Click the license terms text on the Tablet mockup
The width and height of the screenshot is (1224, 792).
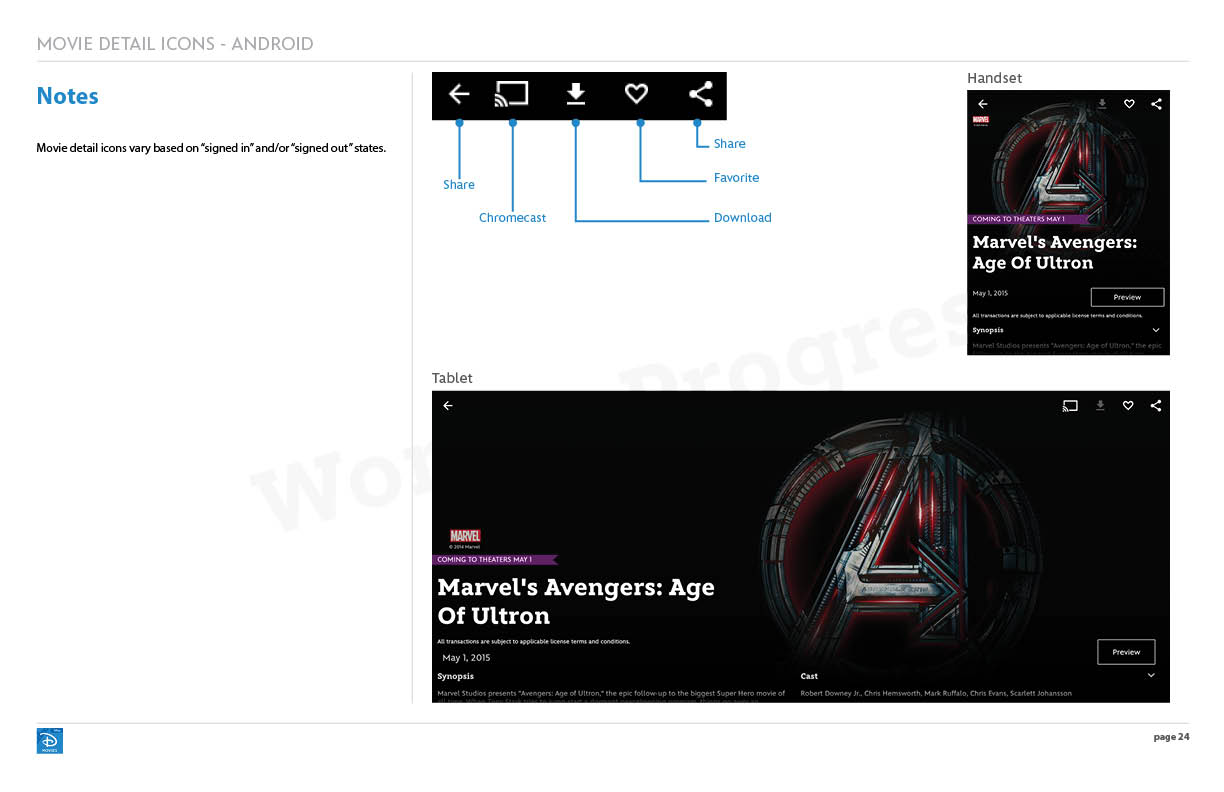pyautogui.click(x=534, y=641)
